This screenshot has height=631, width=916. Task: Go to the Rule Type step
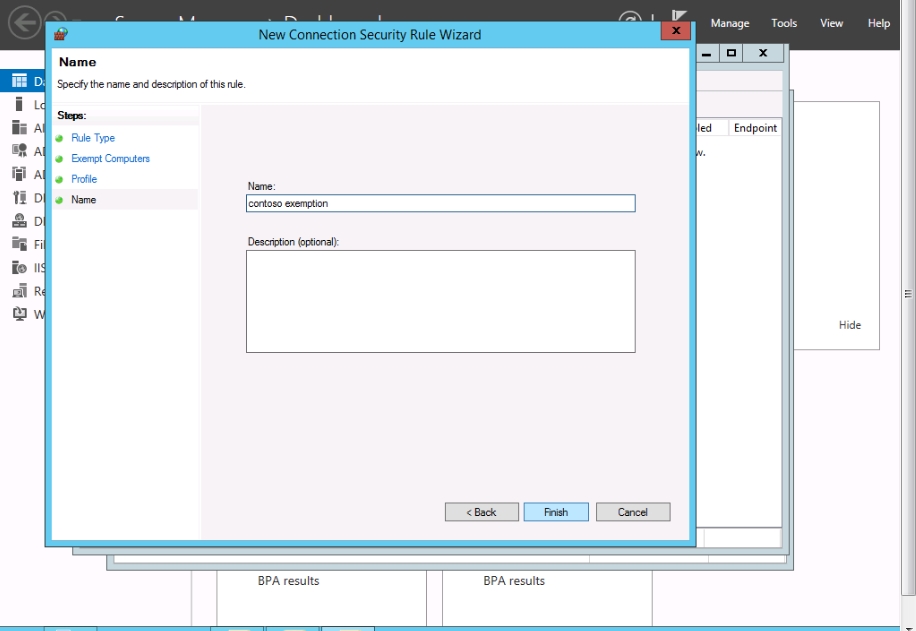click(93, 138)
